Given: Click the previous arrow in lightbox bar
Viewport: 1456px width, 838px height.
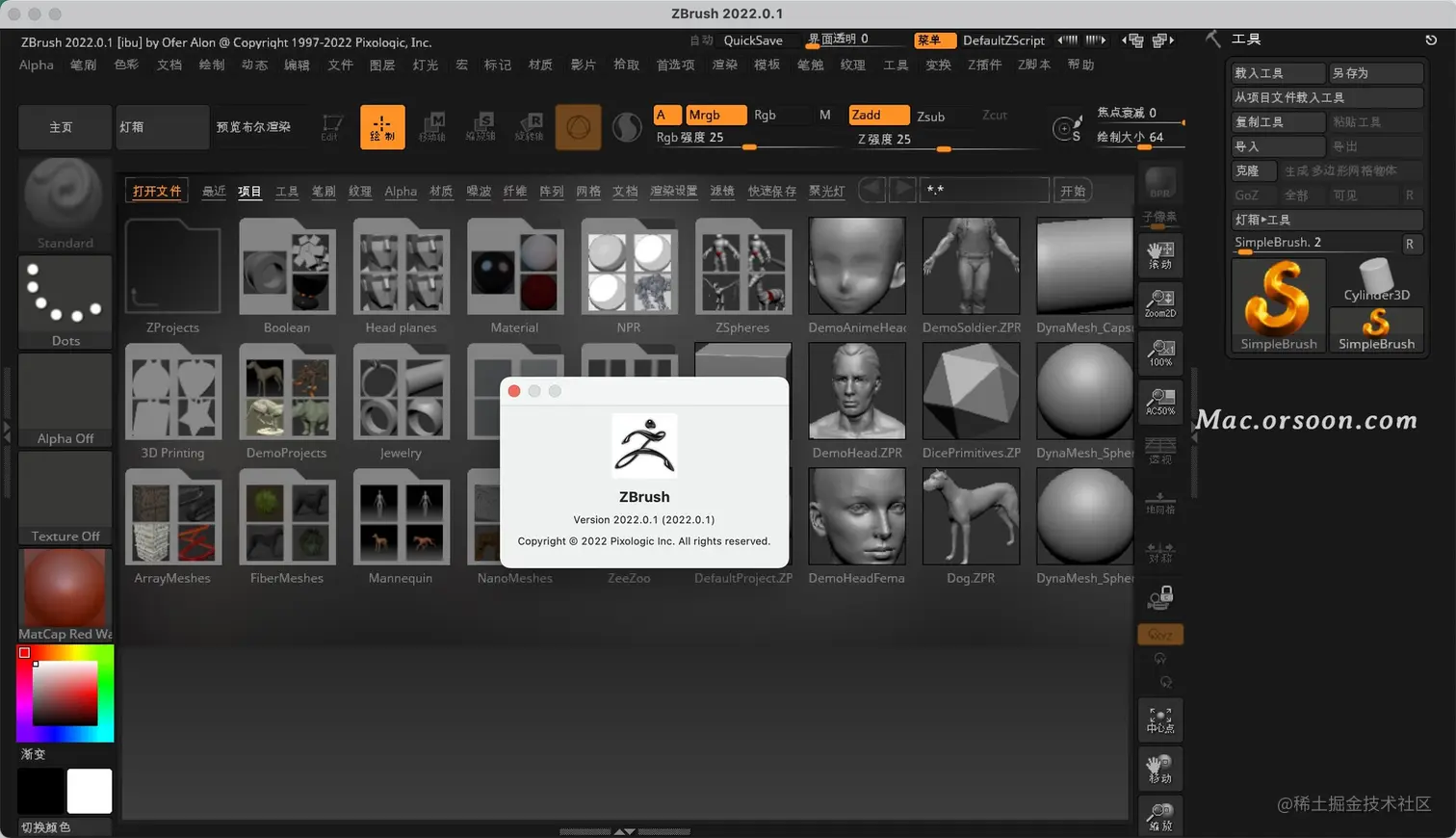Looking at the screenshot, I should click(x=872, y=189).
